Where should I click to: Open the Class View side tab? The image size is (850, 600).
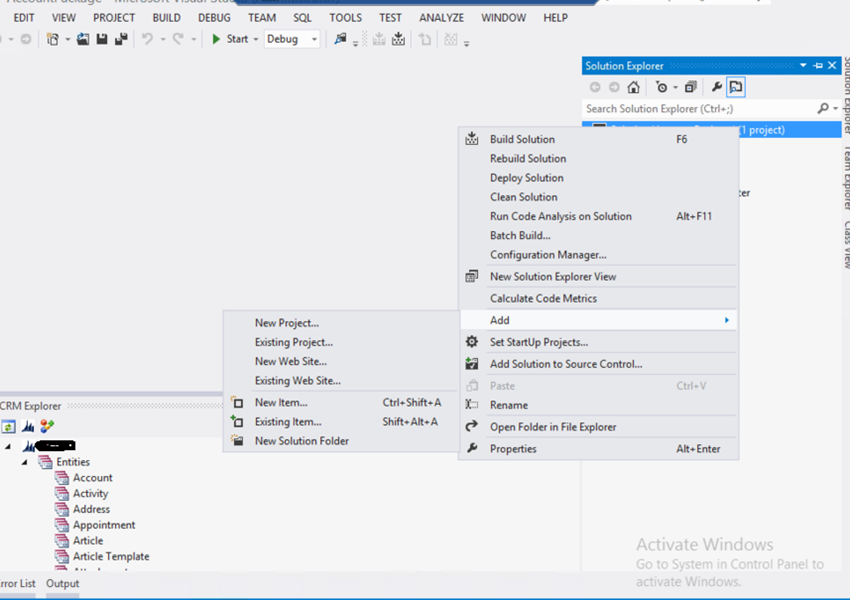(x=846, y=244)
